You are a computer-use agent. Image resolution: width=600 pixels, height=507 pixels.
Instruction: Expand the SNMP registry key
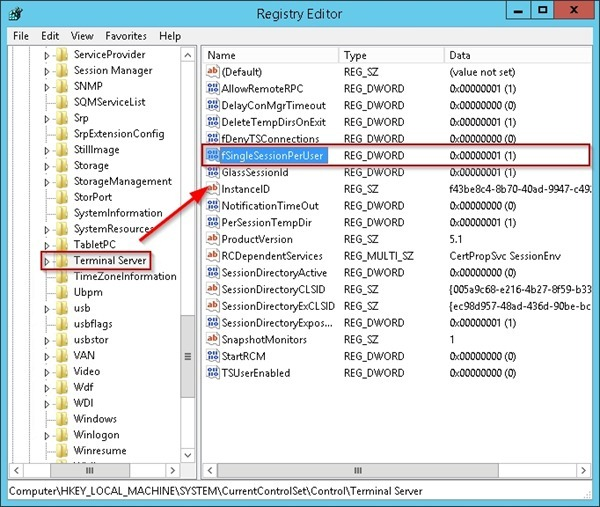pos(46,87)
